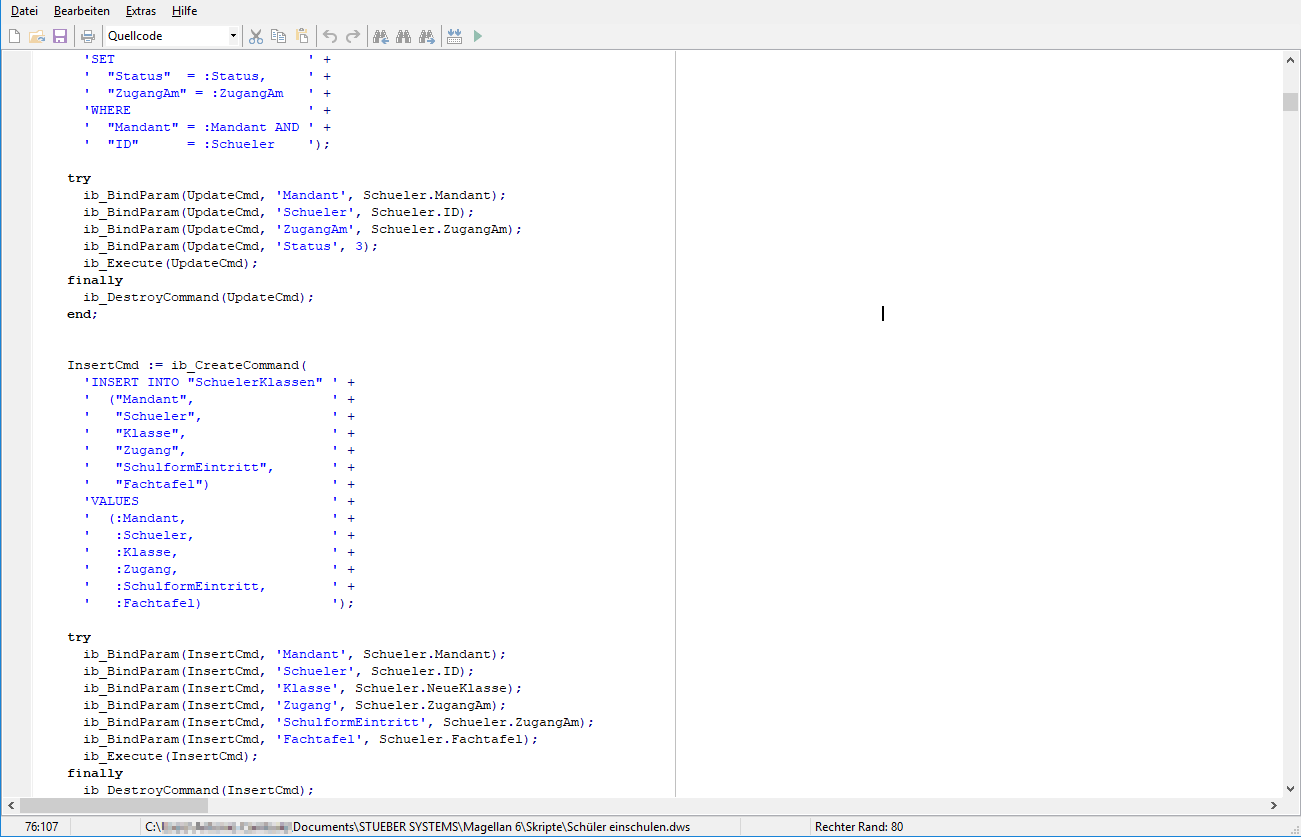Open an existing file via folder icon
The height and width of the screenshot is (837, 1301).
coord(37,36)
